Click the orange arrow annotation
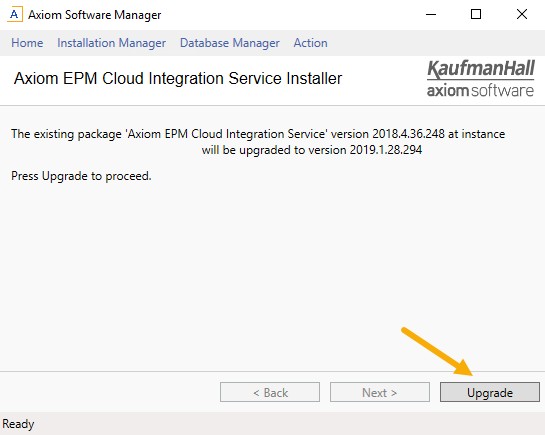545x435 pixels. pyautogui.click(x=438, y=351)
